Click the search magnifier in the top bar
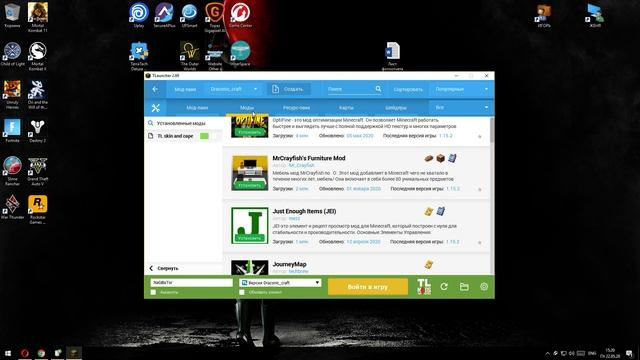The width and height of the screenshot is (640, 360). pyautogui.click(x=378, y=89)
